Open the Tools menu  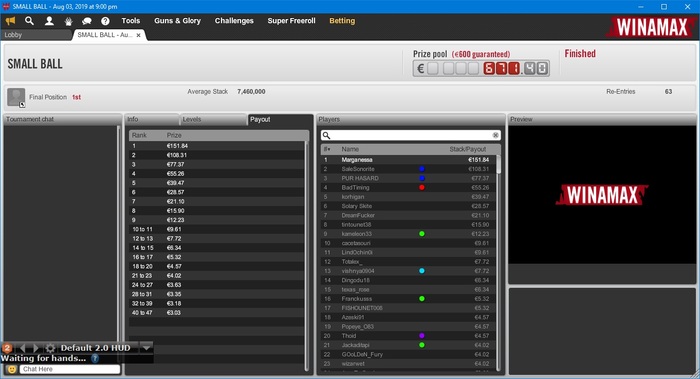(x=130, y=21)
